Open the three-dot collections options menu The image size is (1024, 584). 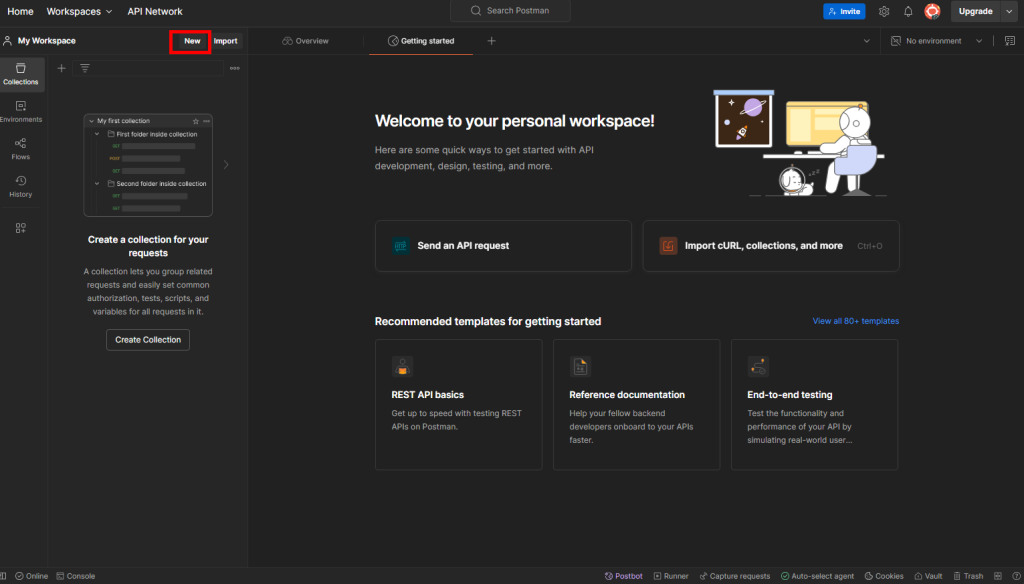[x=234, y=68]
